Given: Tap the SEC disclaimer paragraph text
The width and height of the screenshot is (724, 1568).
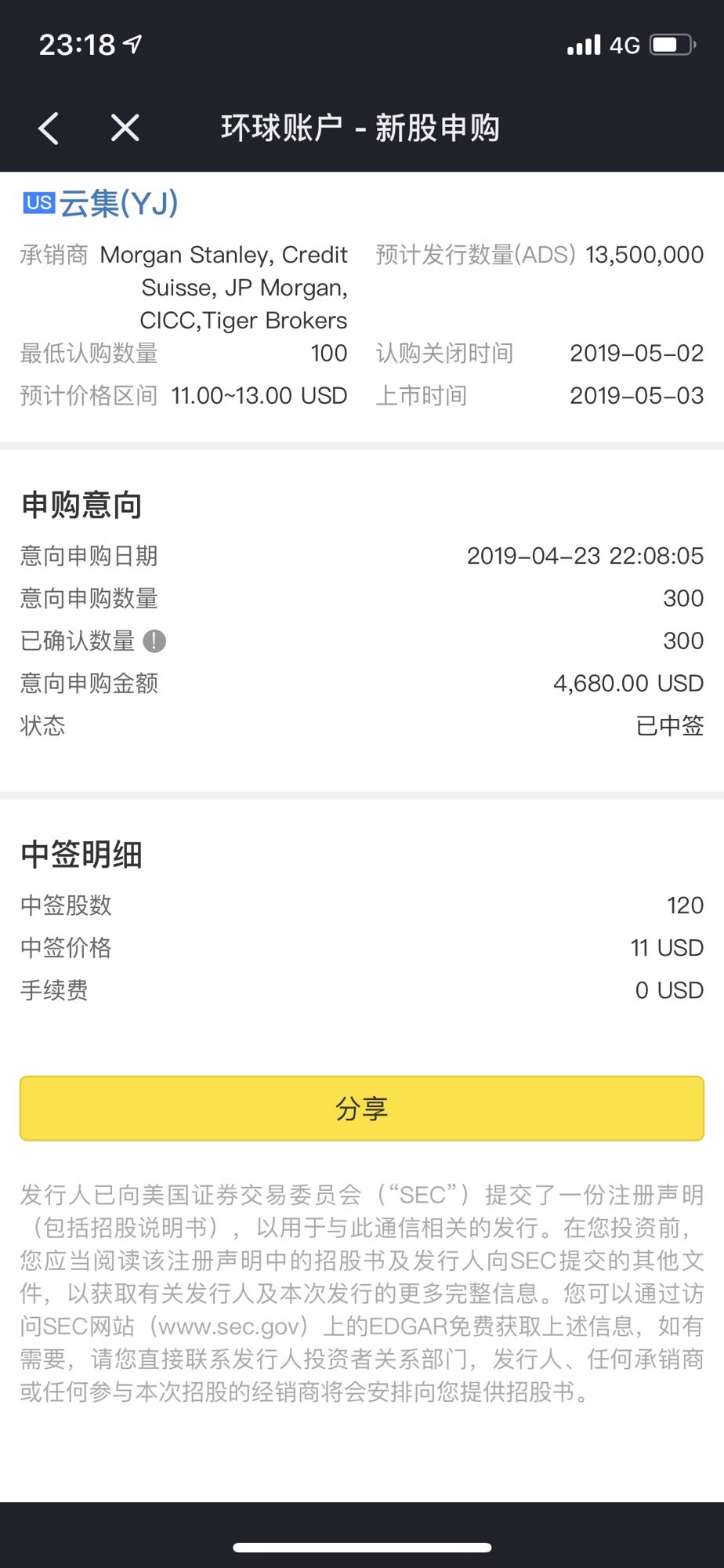Looking at the screenshot, I should (362, 1294).
